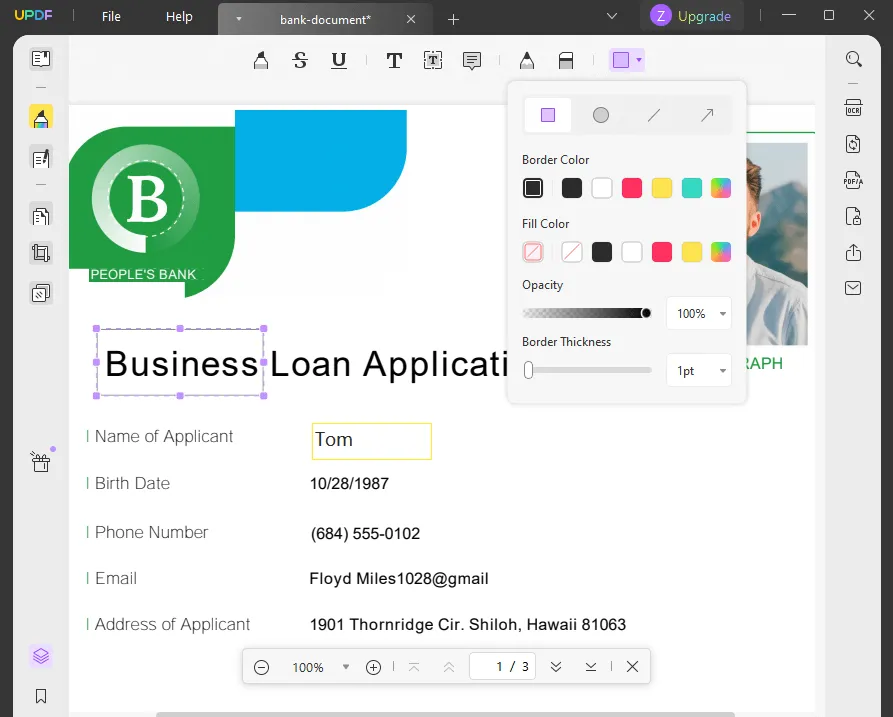The width and height of the screenshot is (893, 717).
Task: Pick yellow Fill Color swatch
Action: [x=691, y=252]
